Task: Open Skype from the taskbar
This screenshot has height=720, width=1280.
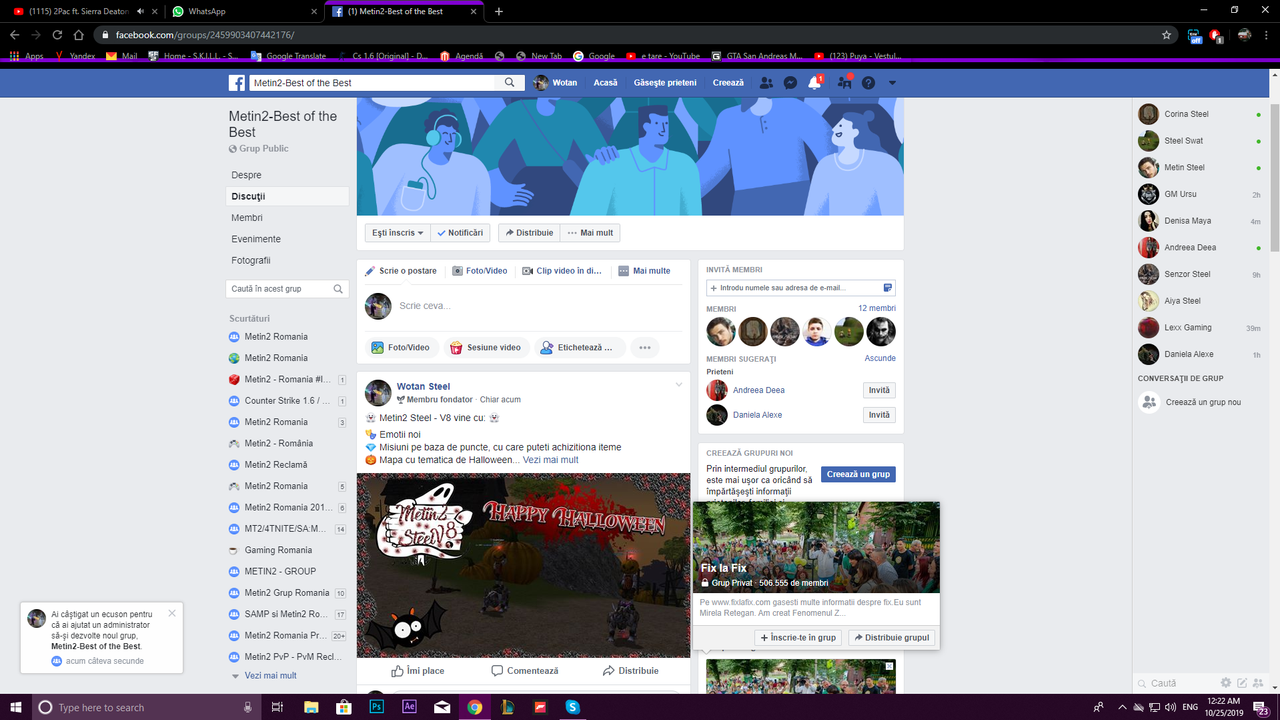Action: point(571,708)
